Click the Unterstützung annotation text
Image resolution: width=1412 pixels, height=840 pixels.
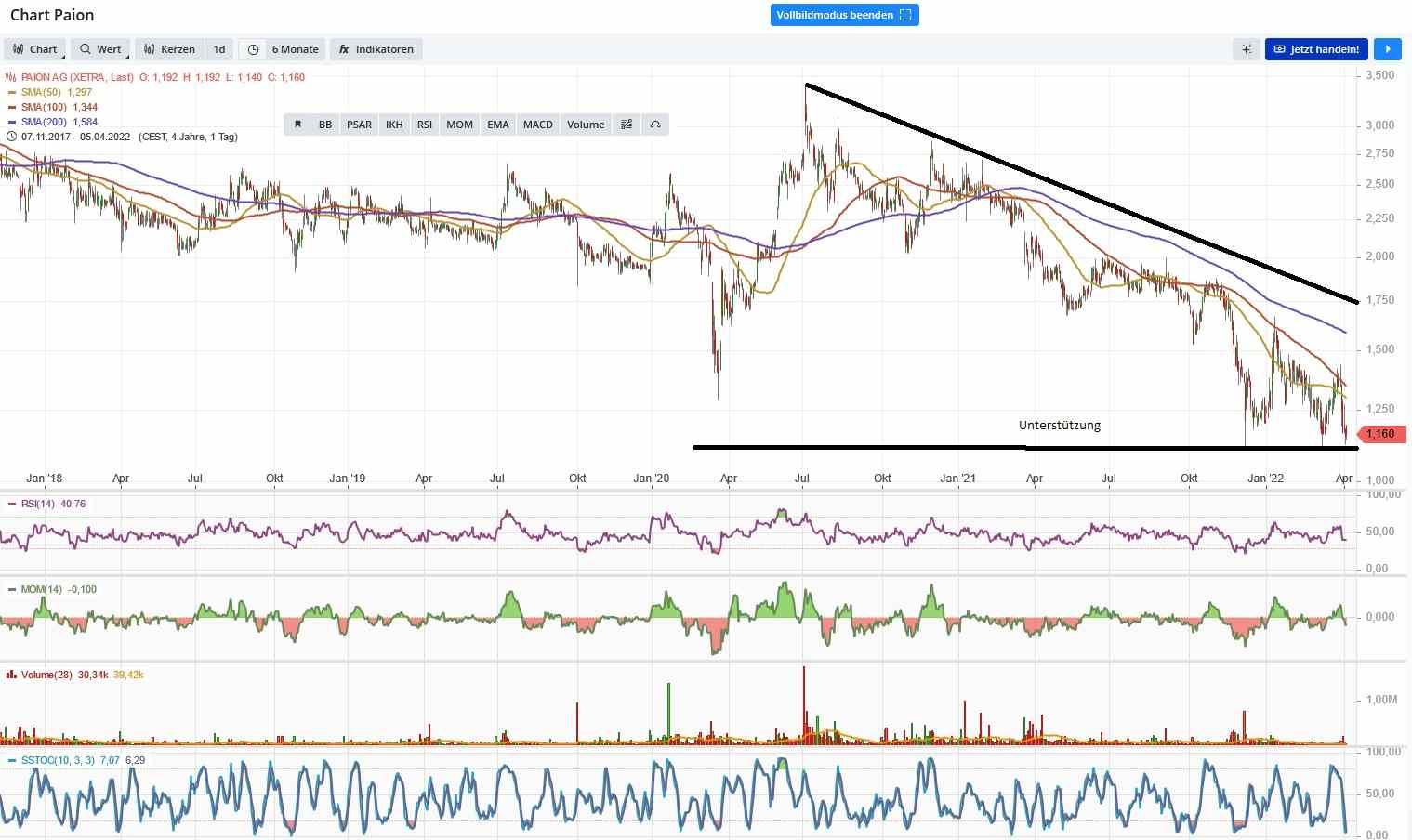point(1060,425)
